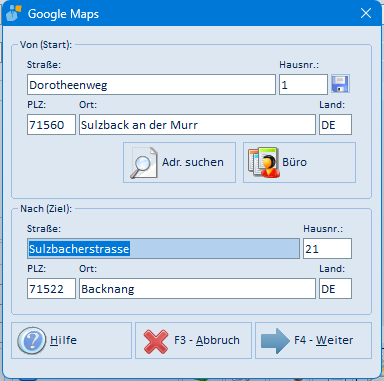Click the Hilfe button
This screenshot has height=381, width=384.
pyautogui.click(x=71, y=340)
